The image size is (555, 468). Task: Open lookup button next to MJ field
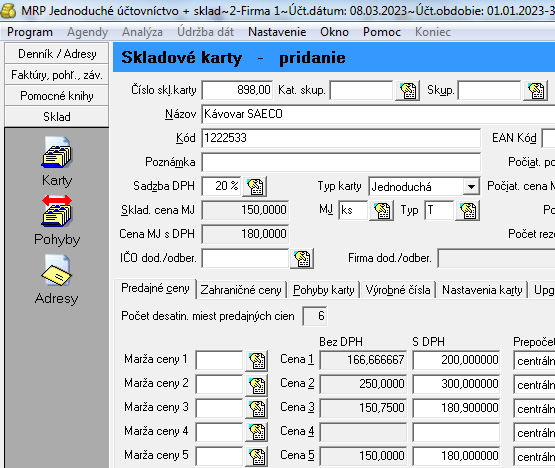click(382, 211)
